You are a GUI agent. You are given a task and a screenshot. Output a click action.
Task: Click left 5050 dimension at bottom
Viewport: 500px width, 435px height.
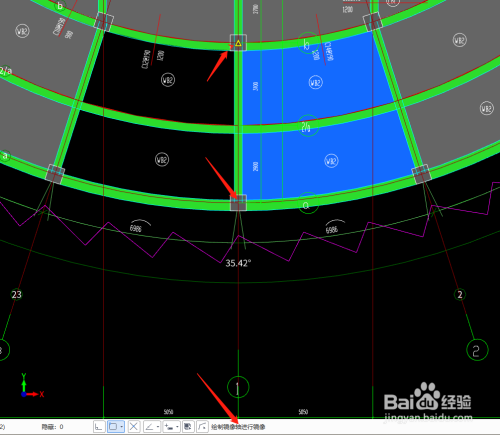pyautogui.click(x=168, y=412)
